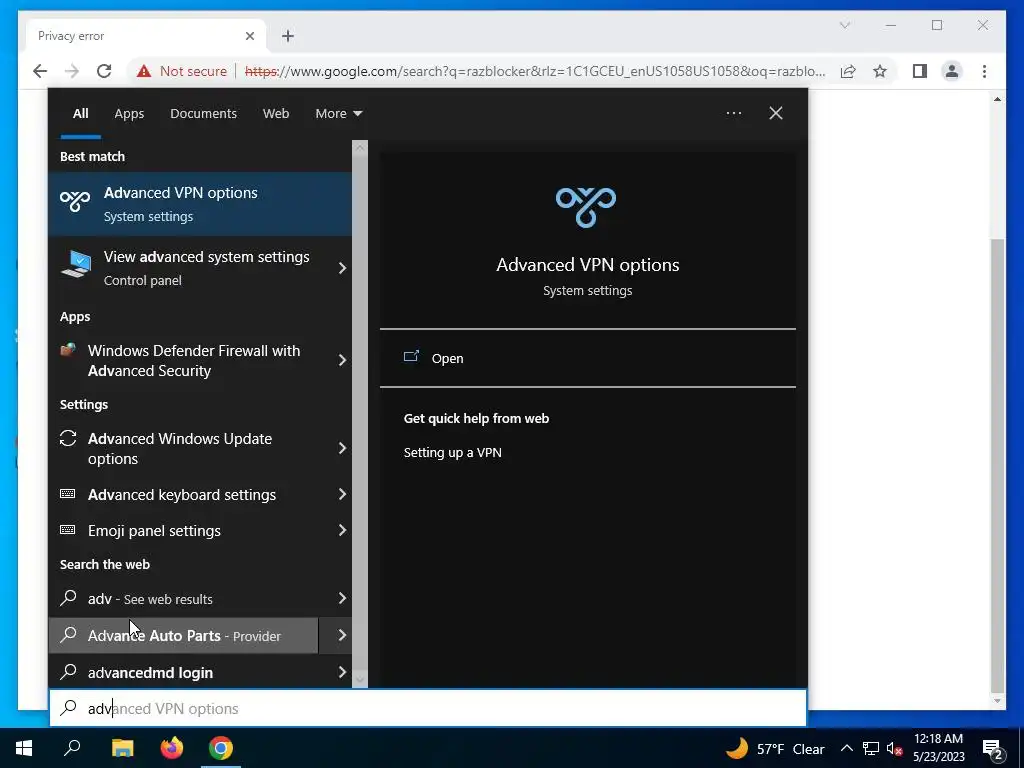1024x768 pixels.
Task: Bookmark this page with the star icon
Action: coord(880,71)
